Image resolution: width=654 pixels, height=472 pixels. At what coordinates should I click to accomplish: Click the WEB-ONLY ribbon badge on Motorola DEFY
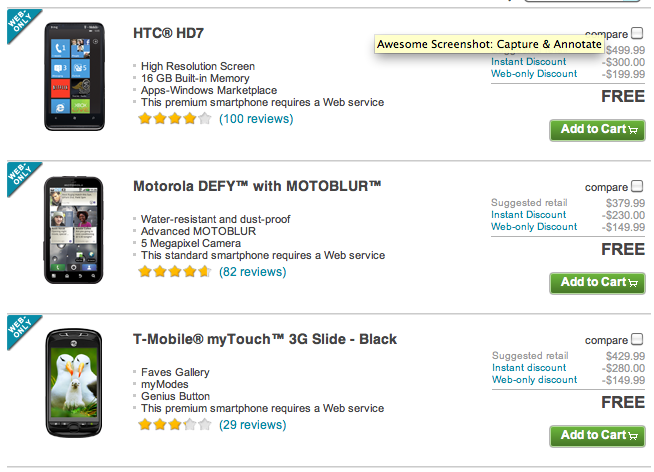20,178
